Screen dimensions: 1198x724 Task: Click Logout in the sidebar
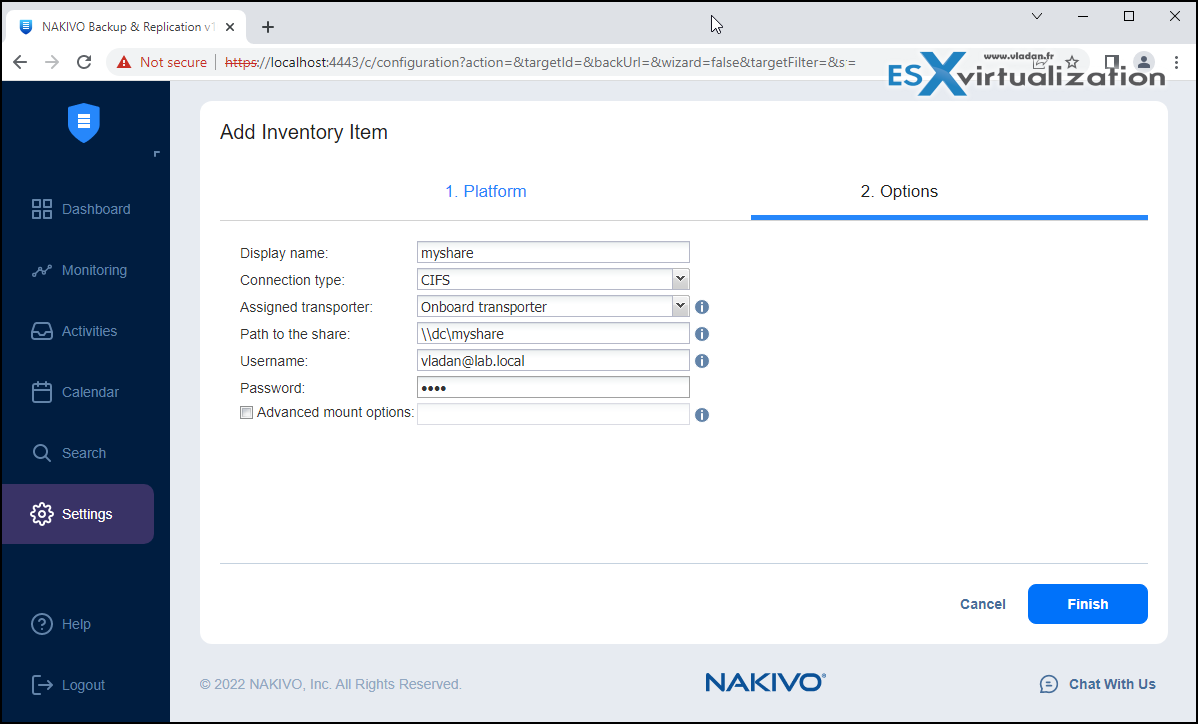(68, 685)
